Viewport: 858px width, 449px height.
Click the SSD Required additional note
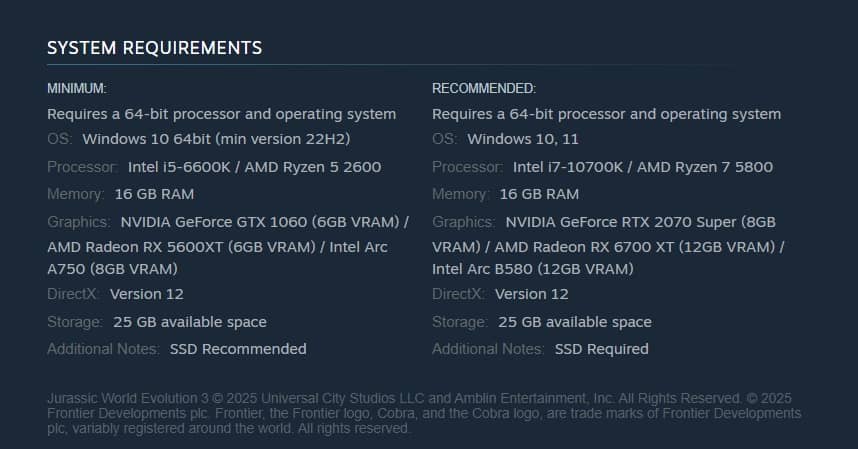602,349
